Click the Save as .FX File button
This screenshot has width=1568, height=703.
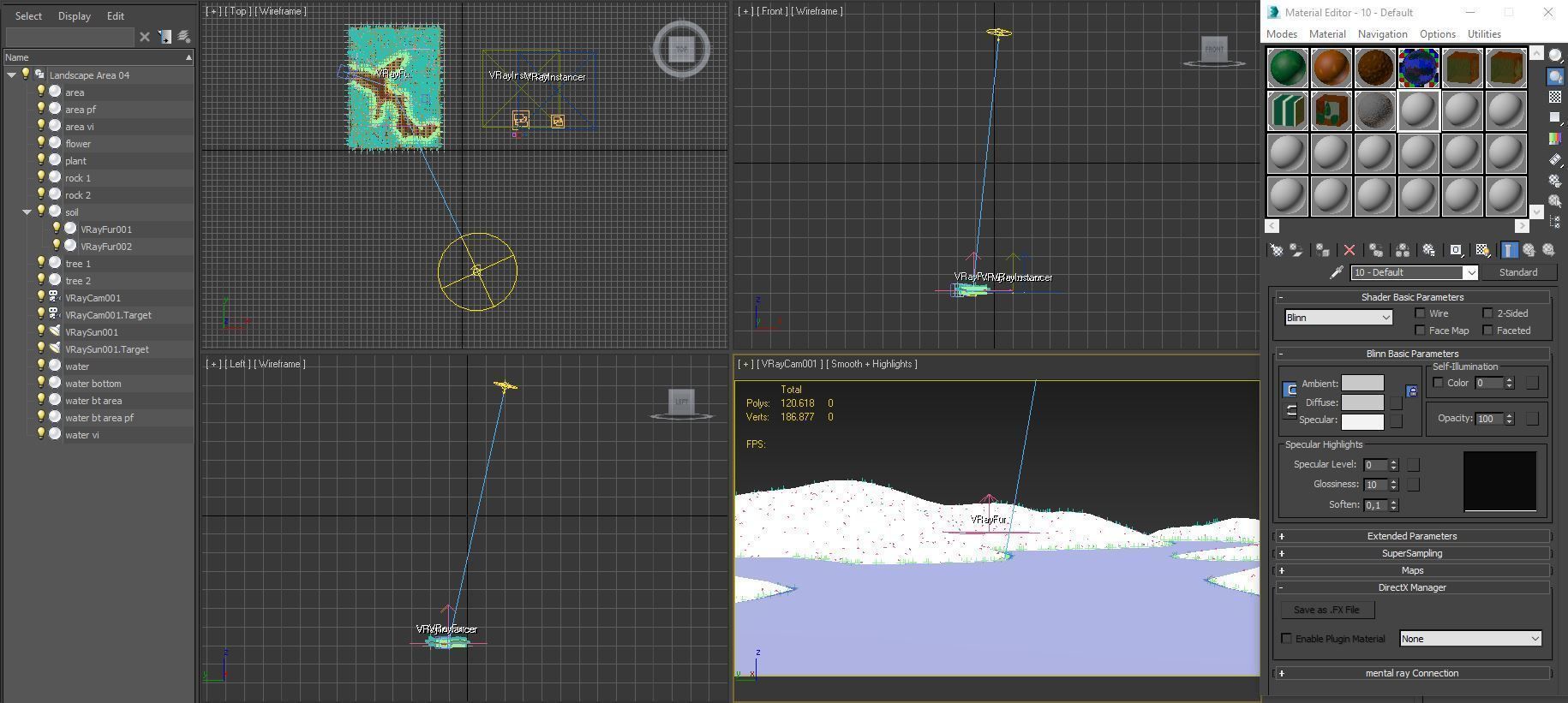tap(1326, 610)
